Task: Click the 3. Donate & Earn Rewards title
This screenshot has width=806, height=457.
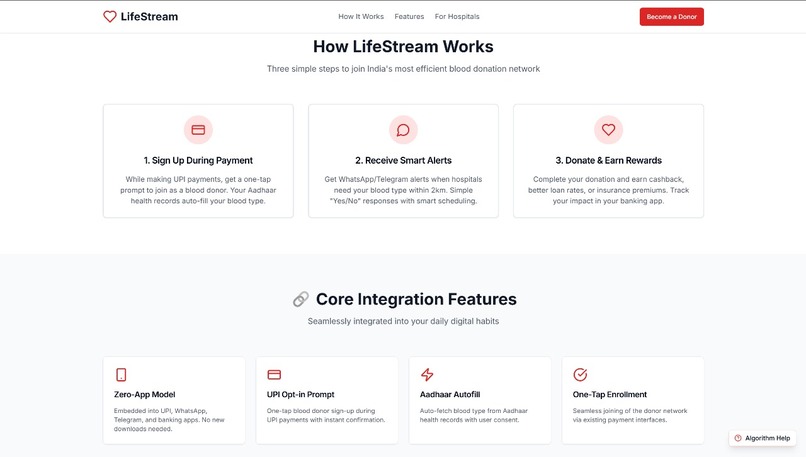Action: point(608,160)
